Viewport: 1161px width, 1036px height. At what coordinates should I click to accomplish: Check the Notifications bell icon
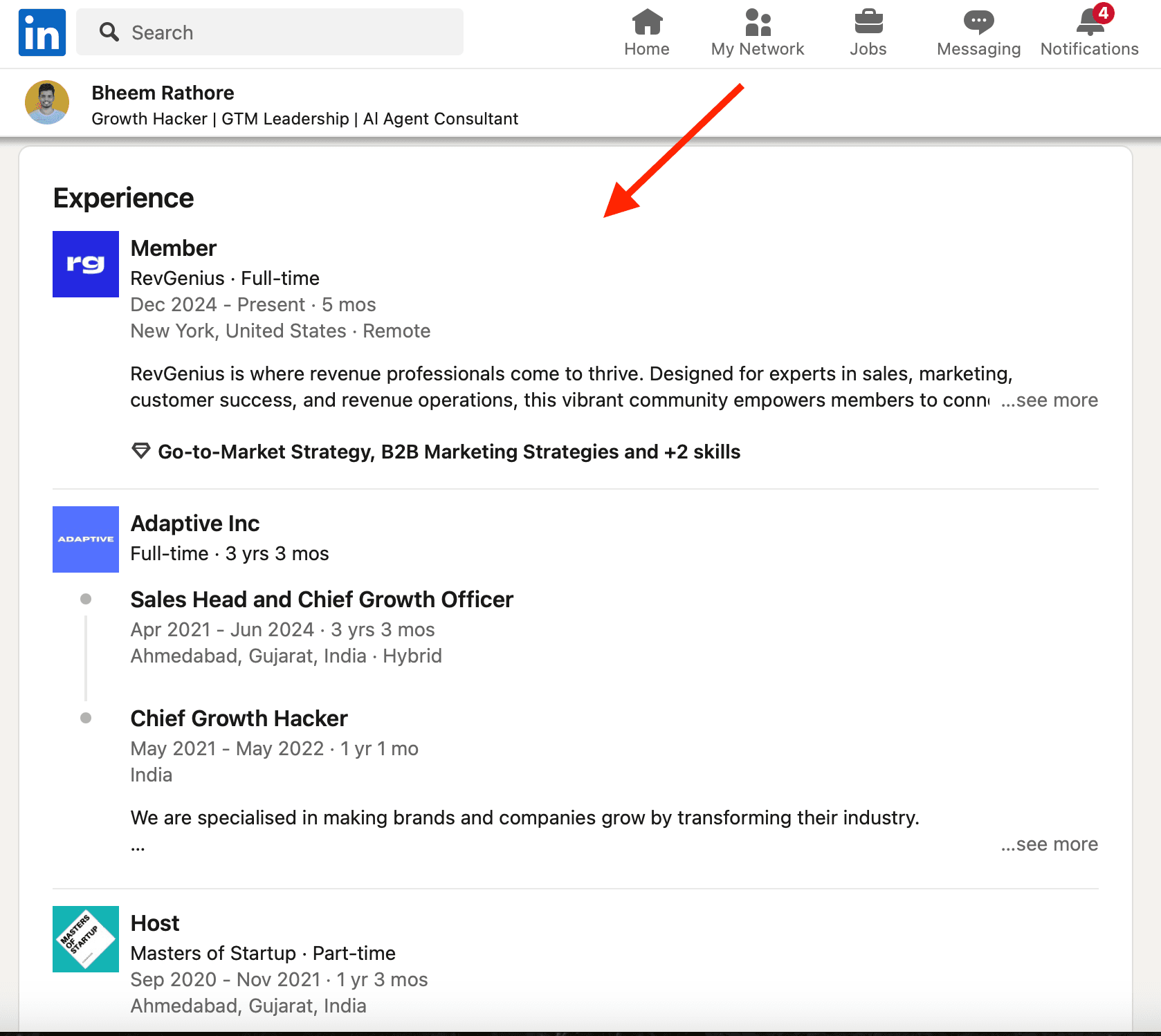pyautogui.click(x=1090, y=22)
